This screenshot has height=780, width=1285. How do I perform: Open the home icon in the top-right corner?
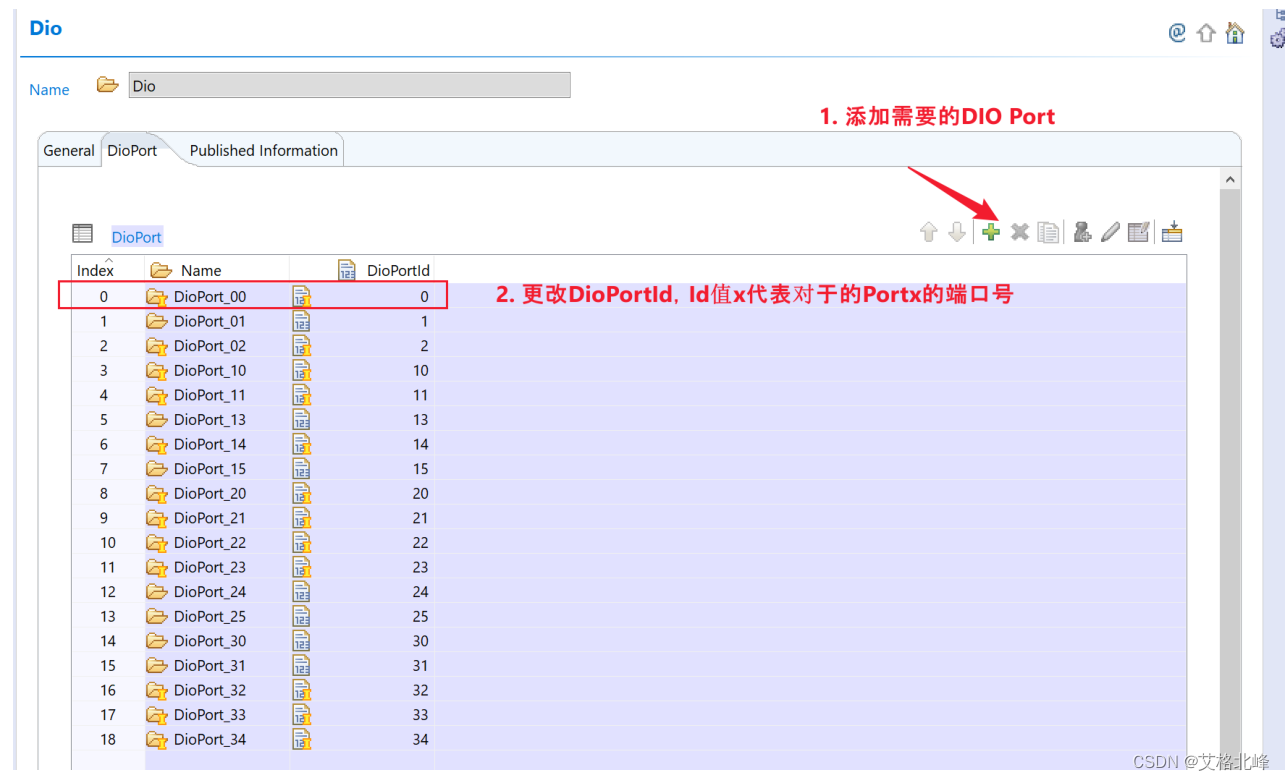(1234, 32)
